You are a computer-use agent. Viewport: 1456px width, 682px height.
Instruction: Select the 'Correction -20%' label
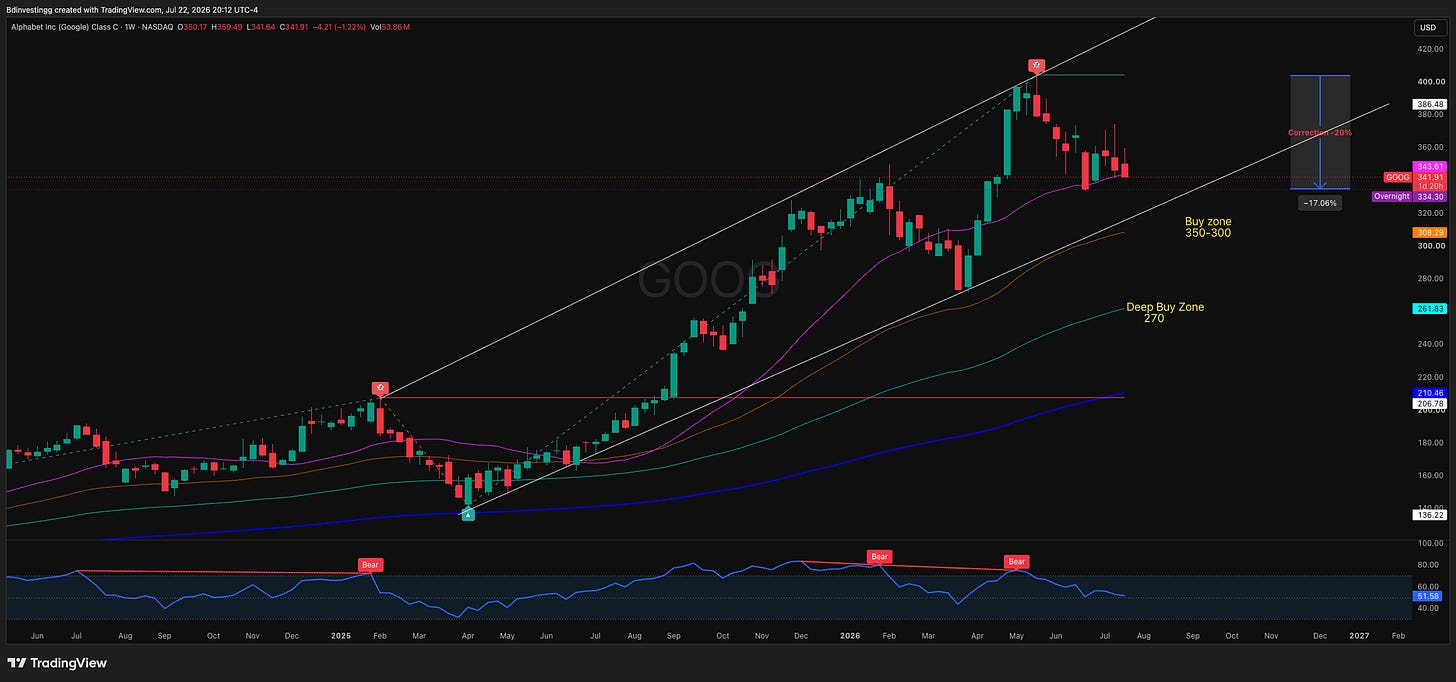click(1320, 132)
